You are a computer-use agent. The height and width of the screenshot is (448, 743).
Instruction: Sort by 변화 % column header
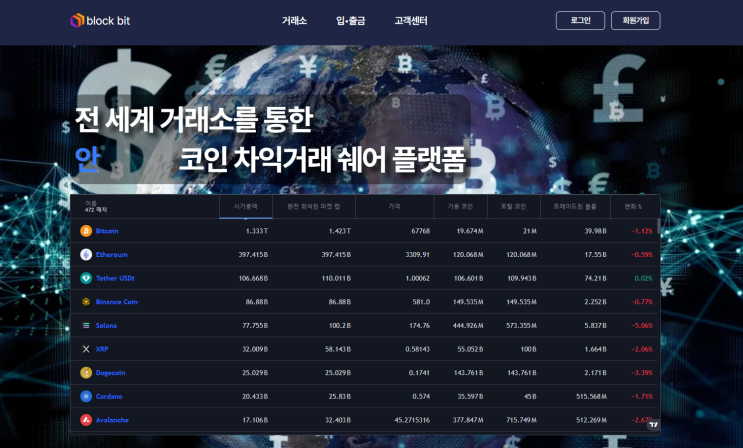pos(633,207)
